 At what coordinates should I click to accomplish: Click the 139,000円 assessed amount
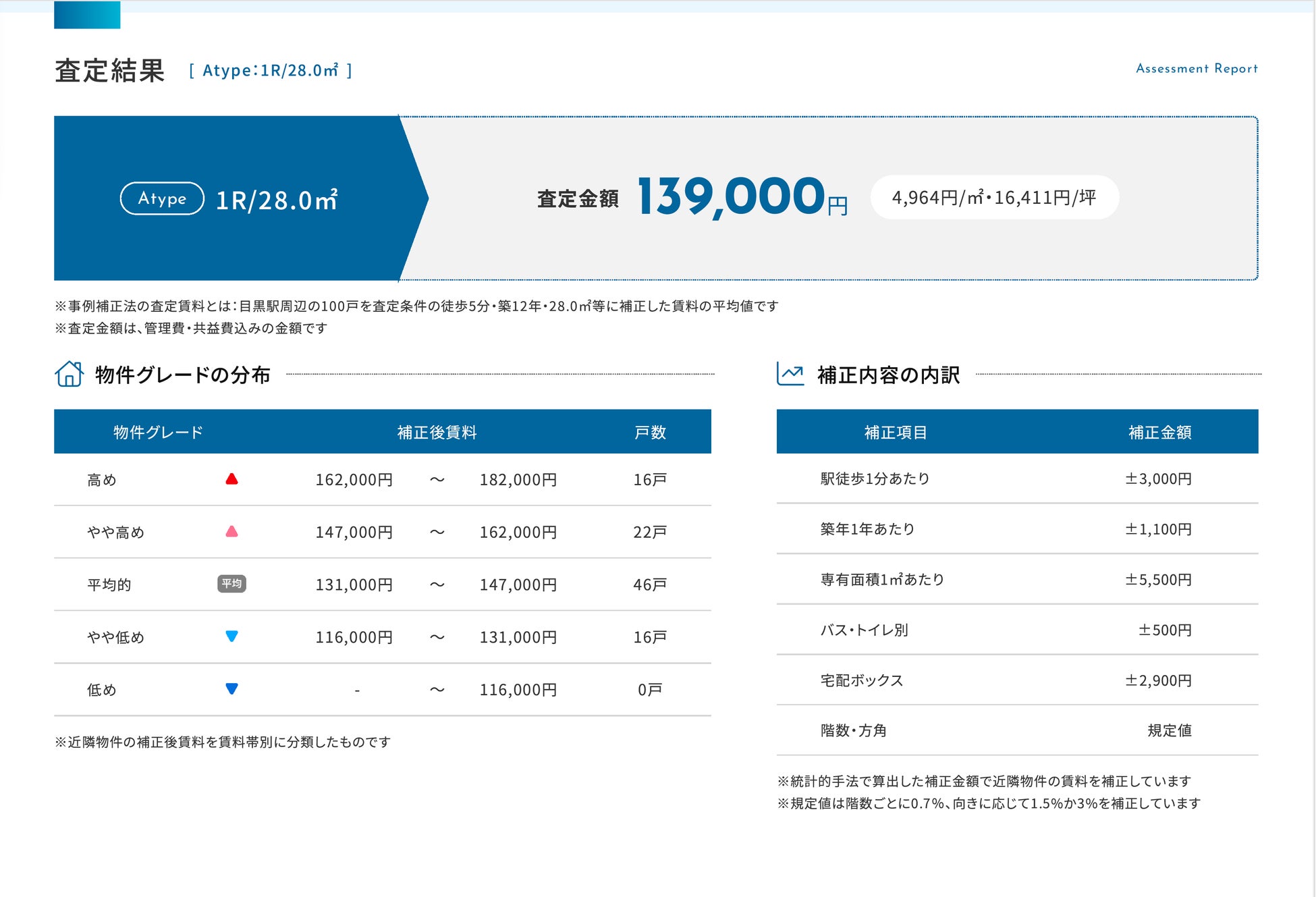coord(741,196)
